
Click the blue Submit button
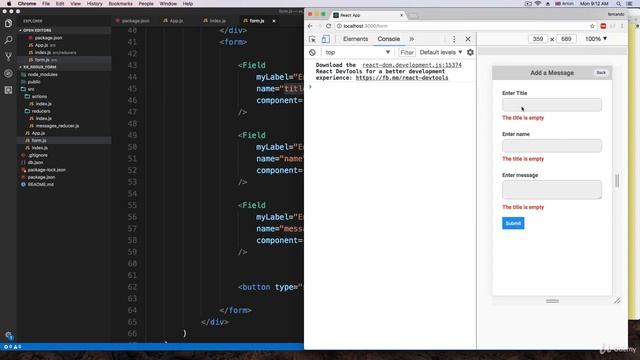(513, 223)
